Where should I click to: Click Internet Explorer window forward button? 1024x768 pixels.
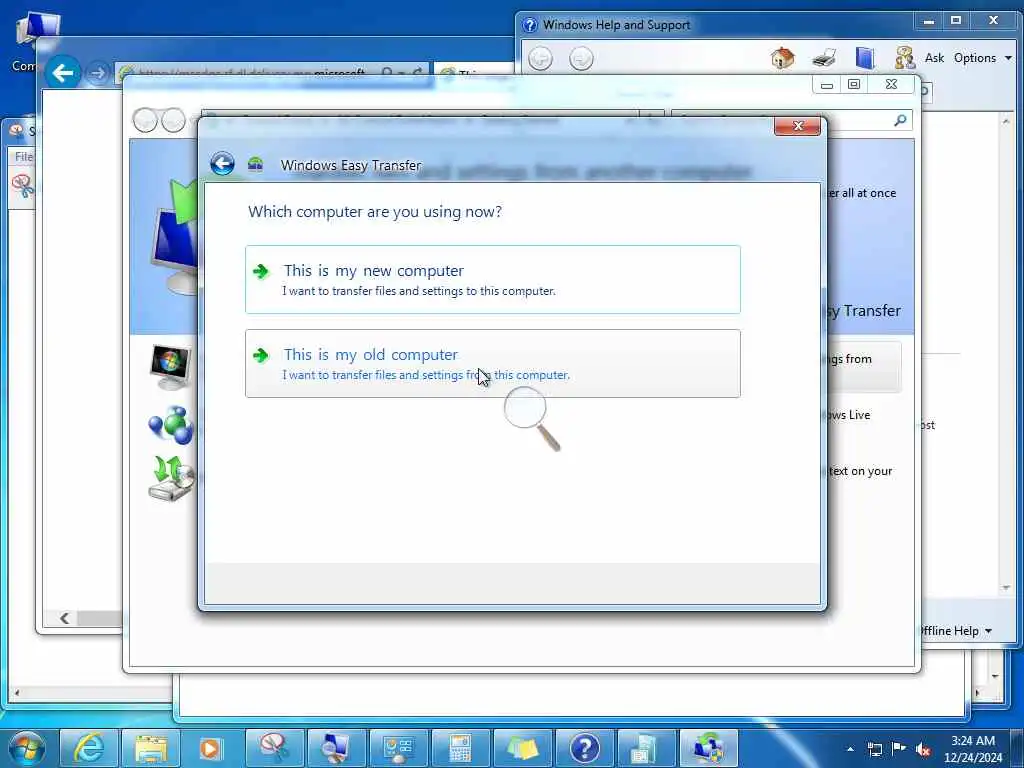pyautogui.click(x=97, y=72)
